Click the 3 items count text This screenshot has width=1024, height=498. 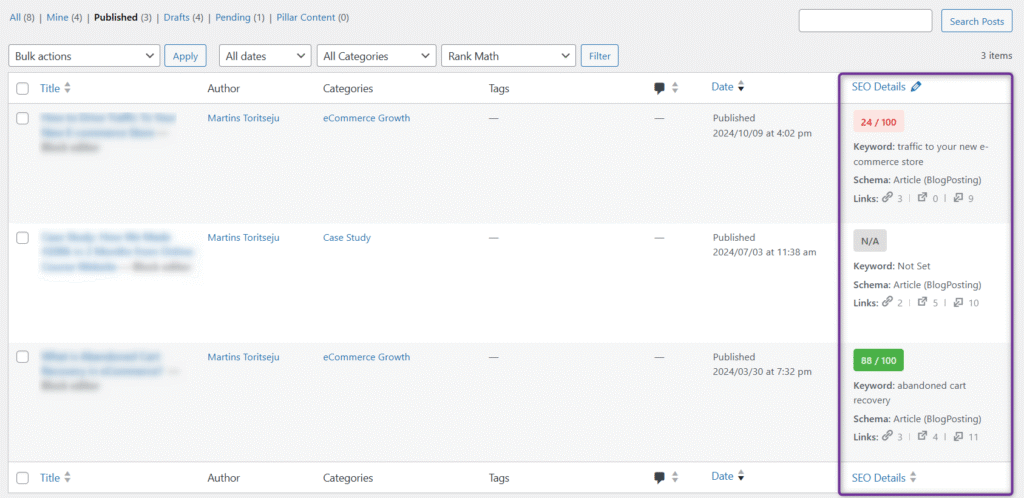[x=997, y=56]
